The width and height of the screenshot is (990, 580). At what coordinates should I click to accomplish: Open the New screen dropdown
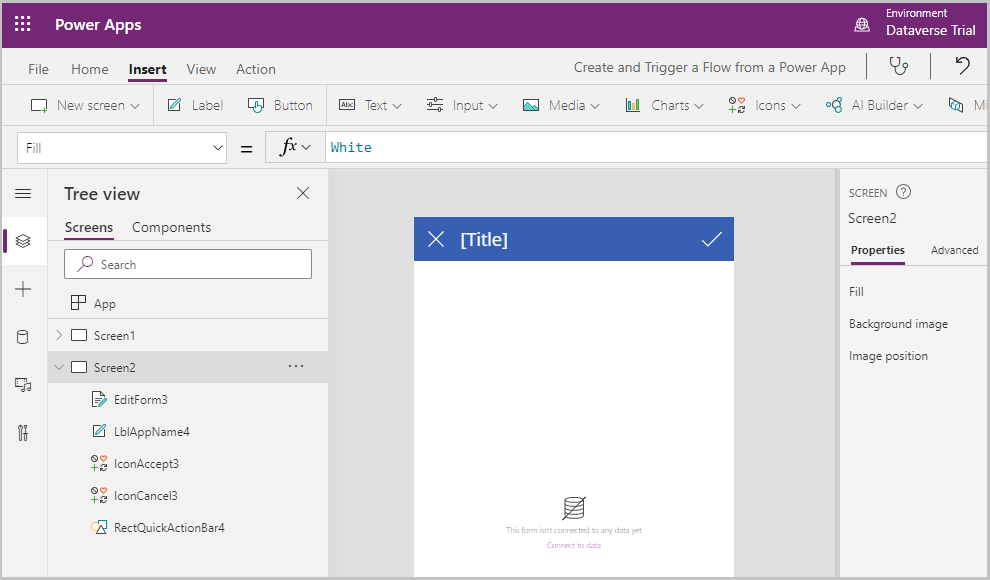click(x=135, y=106)
